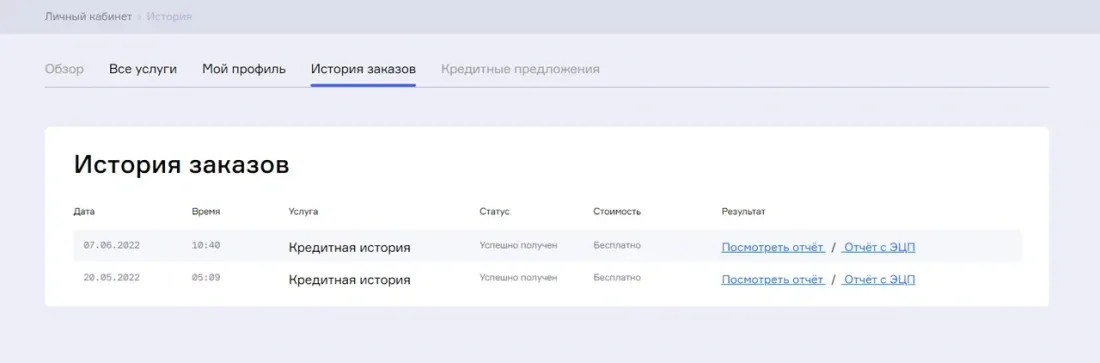This screenshot has height=363, width=1100.
Task: Click Кредитная история in the 20.05.2022 row
Action: pos(349,280)
